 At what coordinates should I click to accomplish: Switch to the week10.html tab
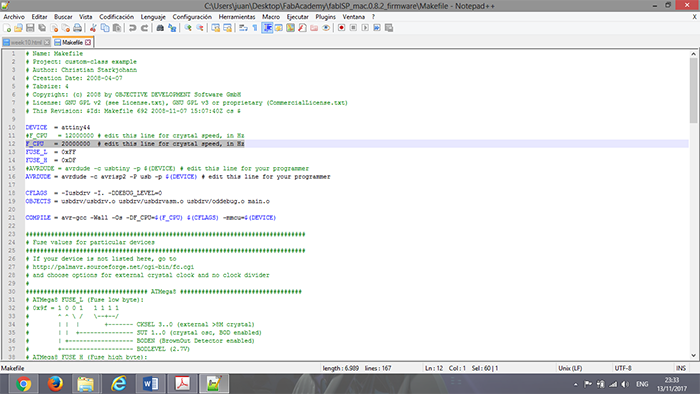pyautogui.click(x=26, y=42)
